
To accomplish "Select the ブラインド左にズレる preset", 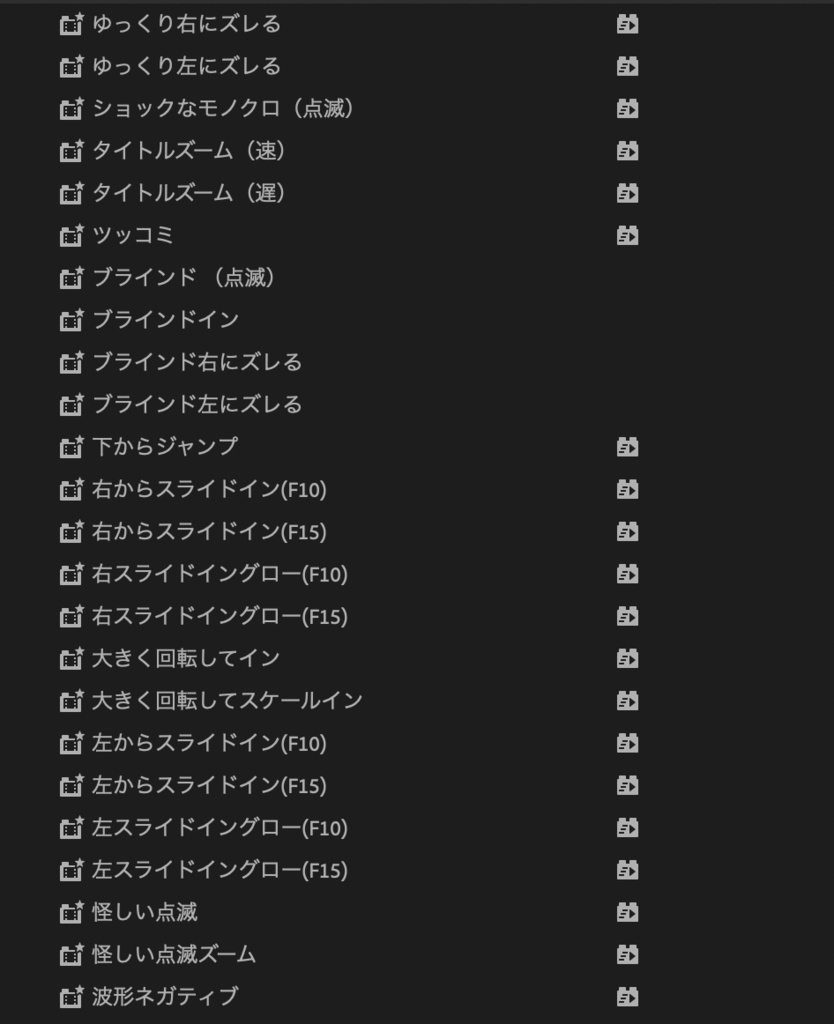I will click(x=197, y=405).
